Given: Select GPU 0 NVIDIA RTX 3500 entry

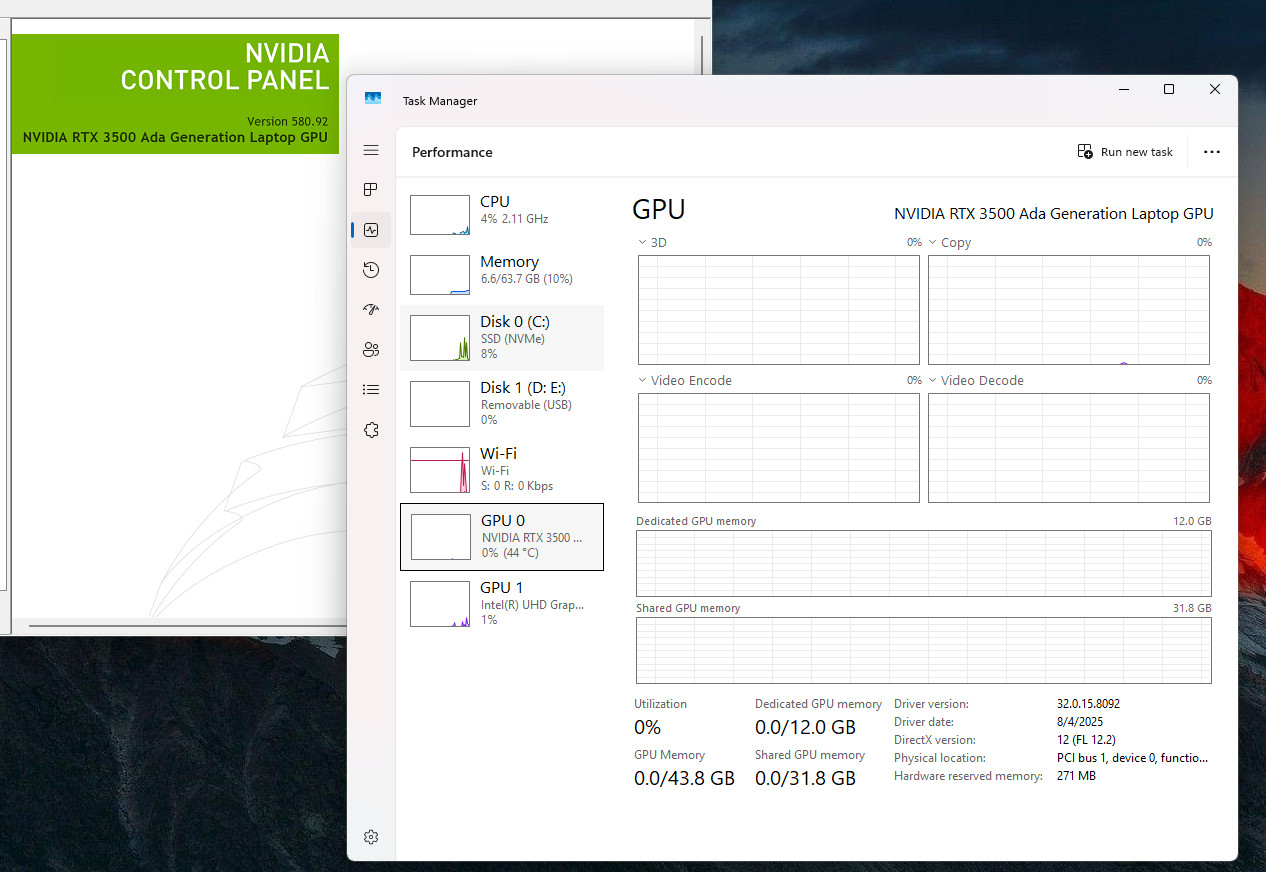Looking at the screenshot, I should click(502, 537).
